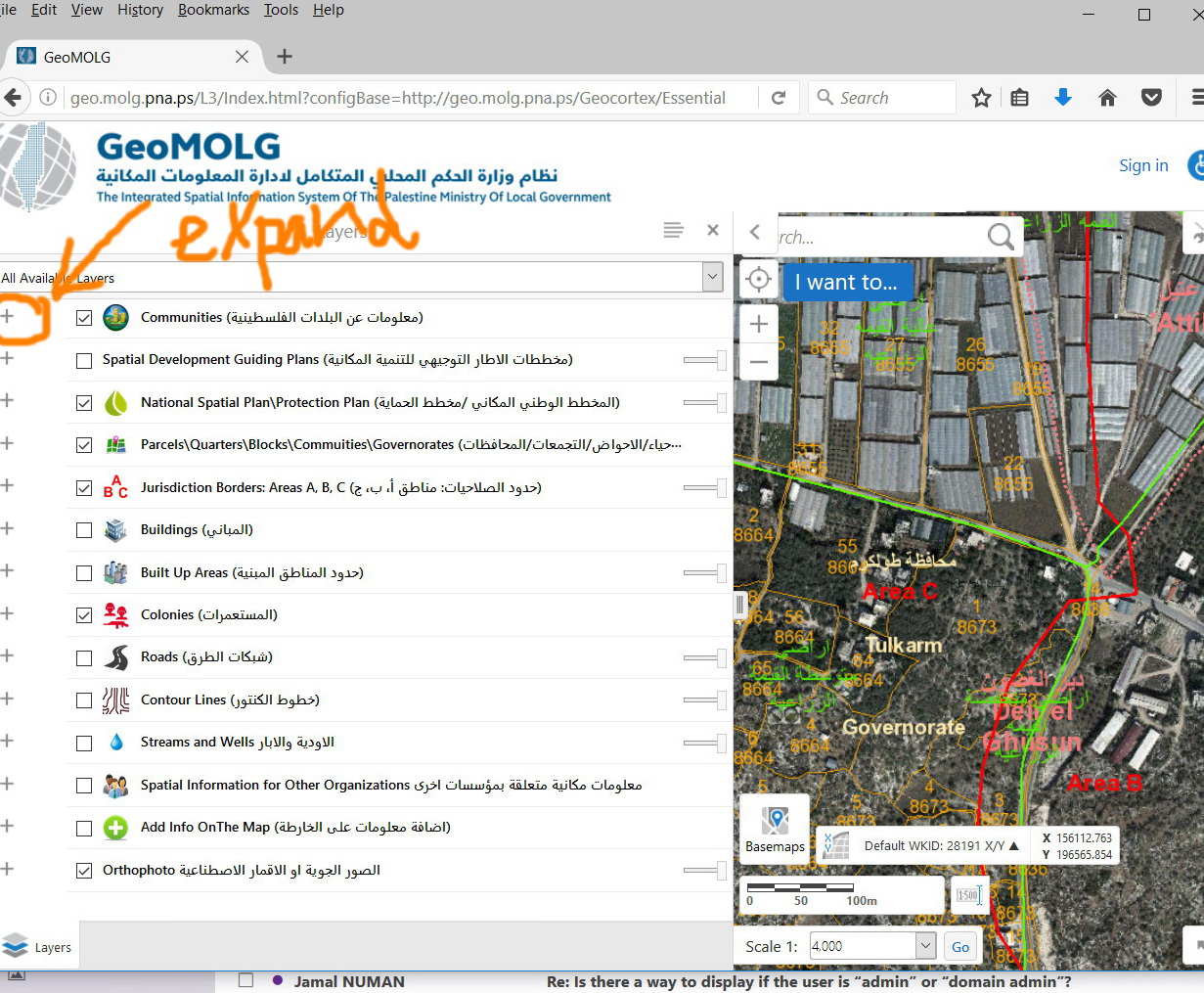Bookmark this page with the star icon
Image resolution: width=1204 pixels, height=993 pixels.
tap(981, 98)
